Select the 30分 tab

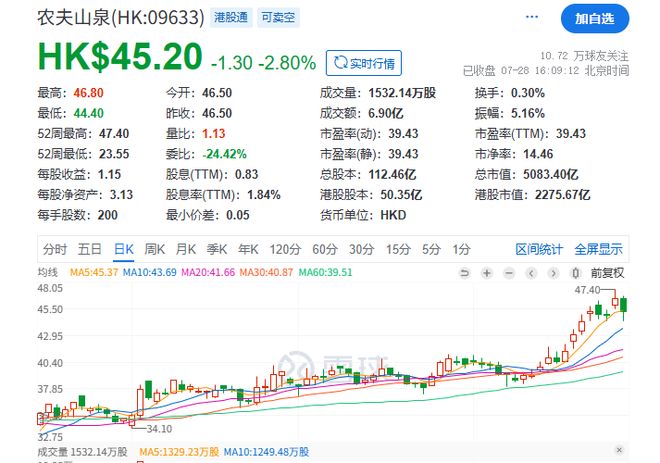pos(362,249)
